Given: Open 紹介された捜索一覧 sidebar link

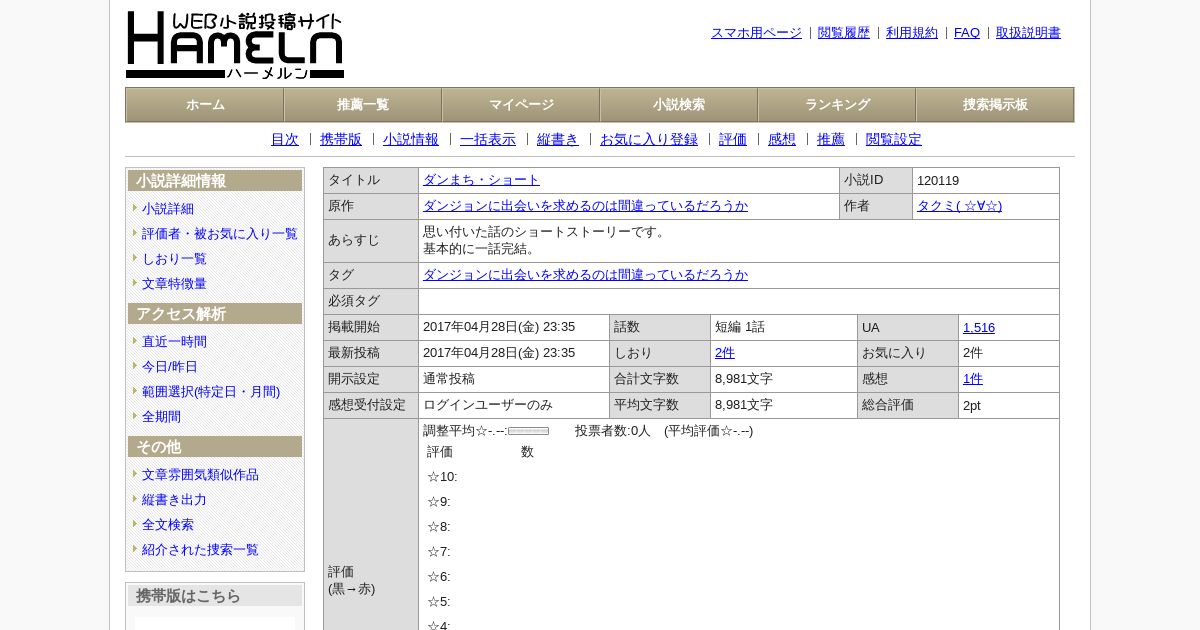Looking at the screenshot, I should [200, 550].
